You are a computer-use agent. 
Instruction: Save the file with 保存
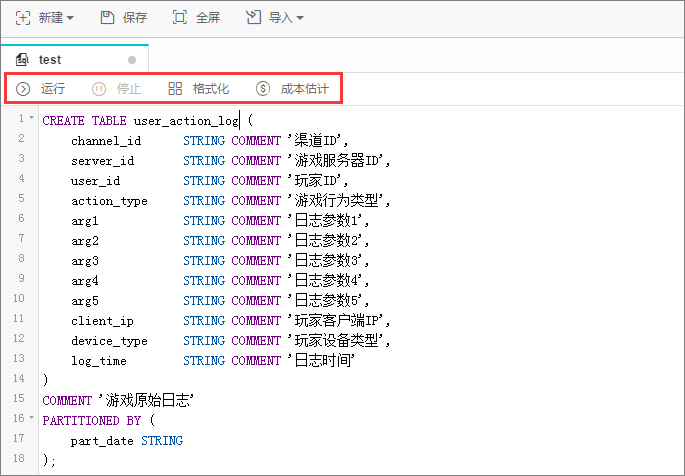pos(135,18)
